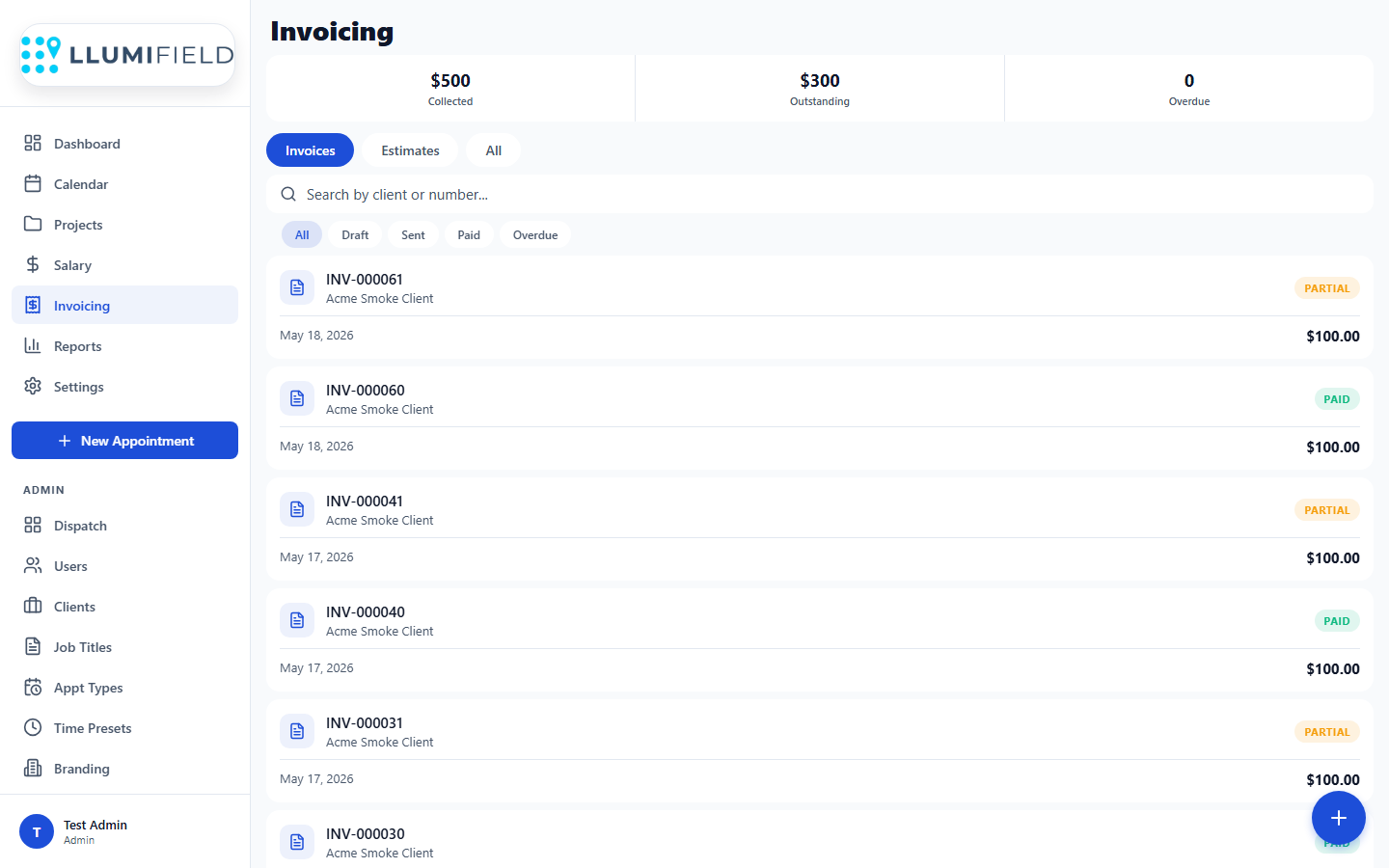Click the Dispatch grid icon
This screenshot has width=1389, height=868.
[x=33, y=525]
